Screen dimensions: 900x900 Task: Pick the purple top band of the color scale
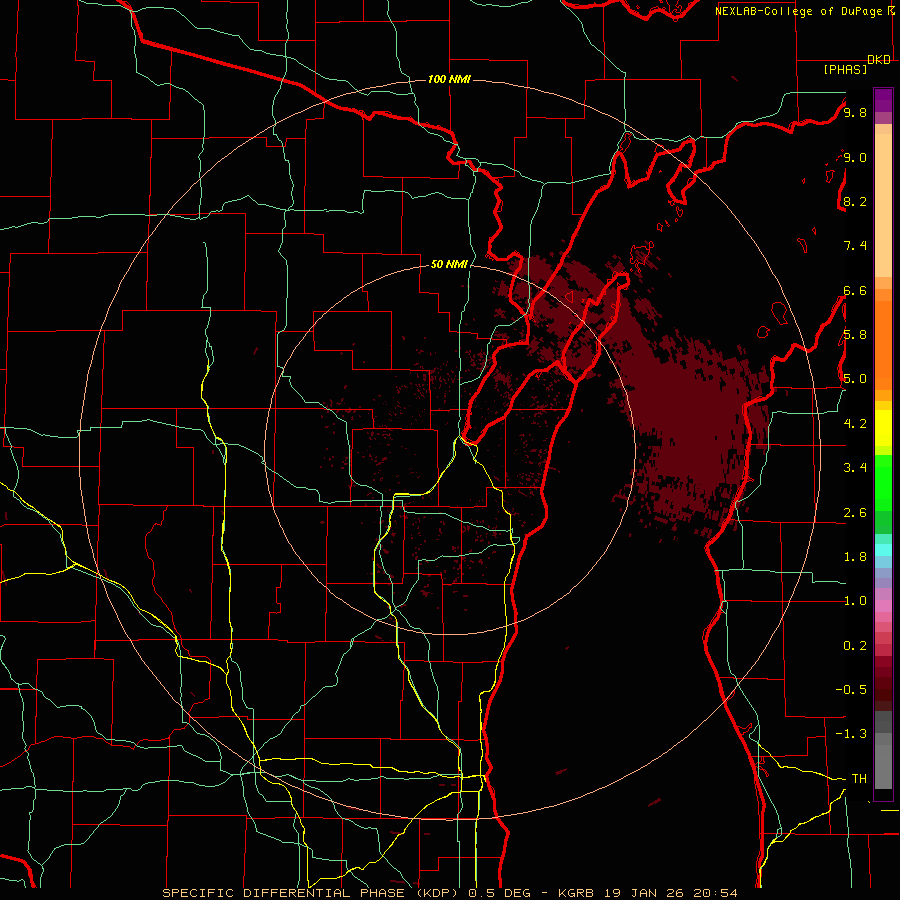(883, 100)
